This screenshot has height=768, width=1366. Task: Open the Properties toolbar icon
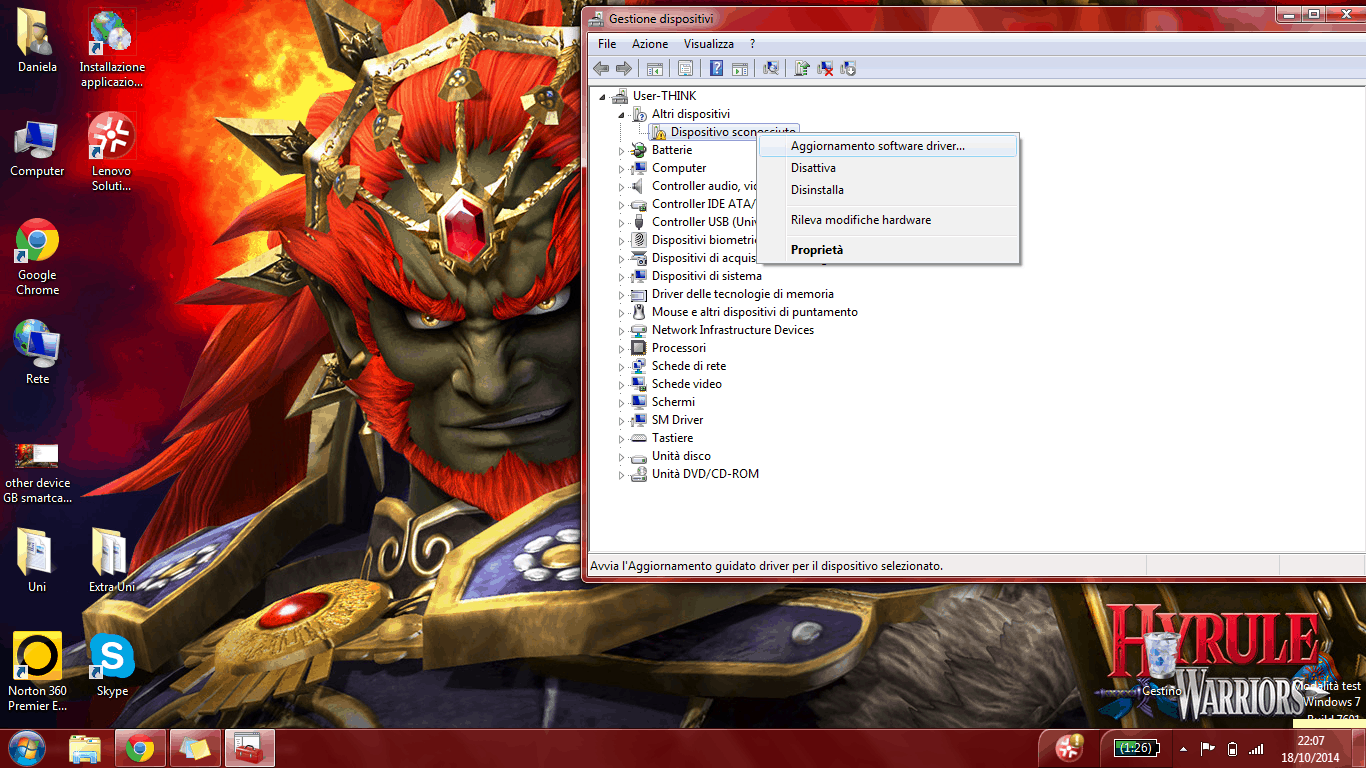pos(685,68)
